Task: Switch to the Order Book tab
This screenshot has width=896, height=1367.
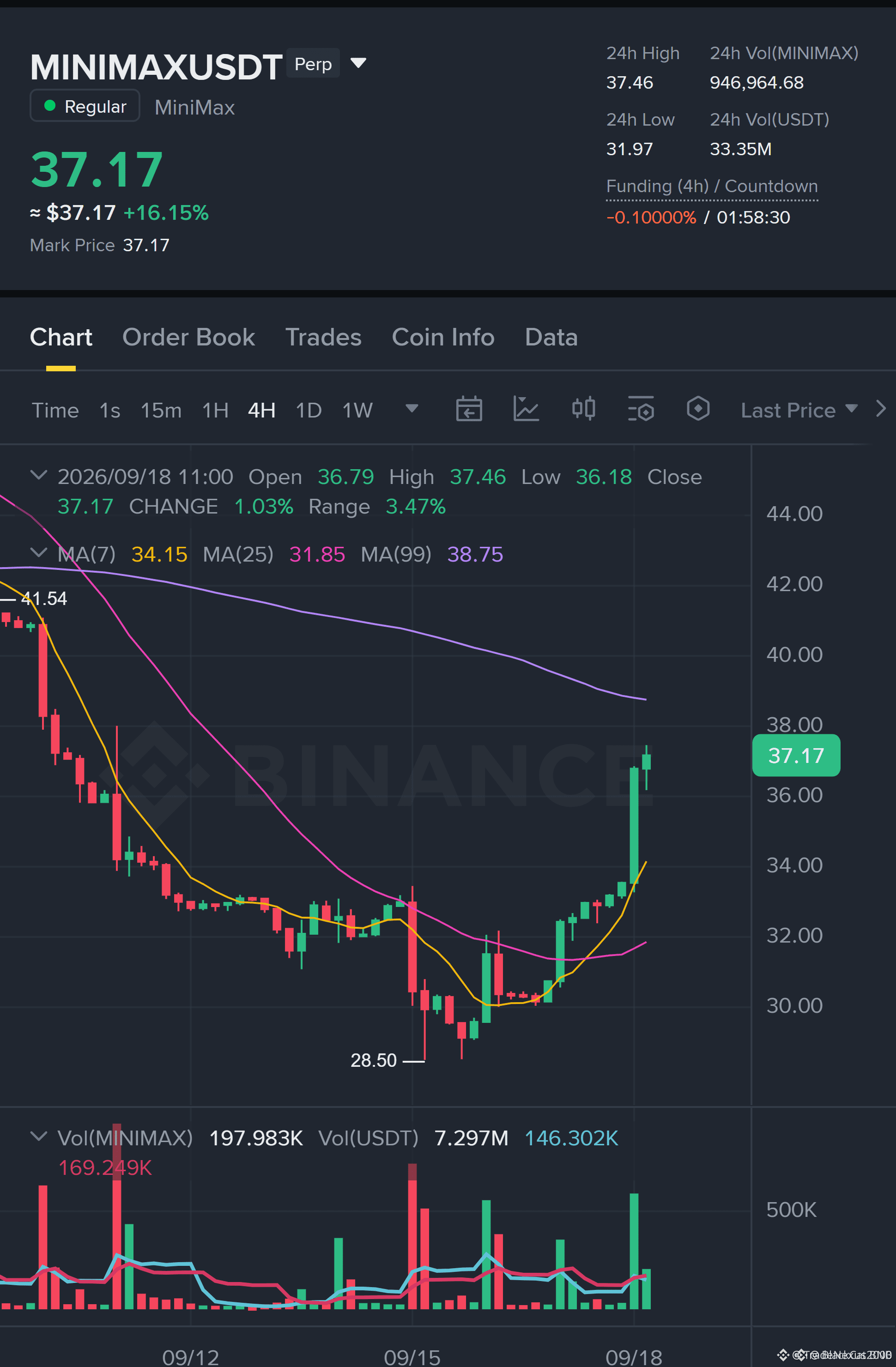Action: 188,337
